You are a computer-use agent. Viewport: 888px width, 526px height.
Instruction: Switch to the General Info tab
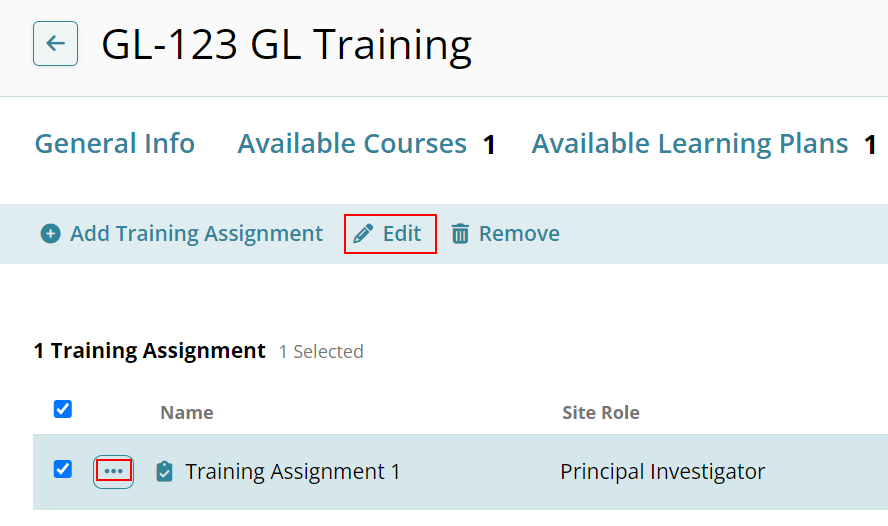click(115, 144)
